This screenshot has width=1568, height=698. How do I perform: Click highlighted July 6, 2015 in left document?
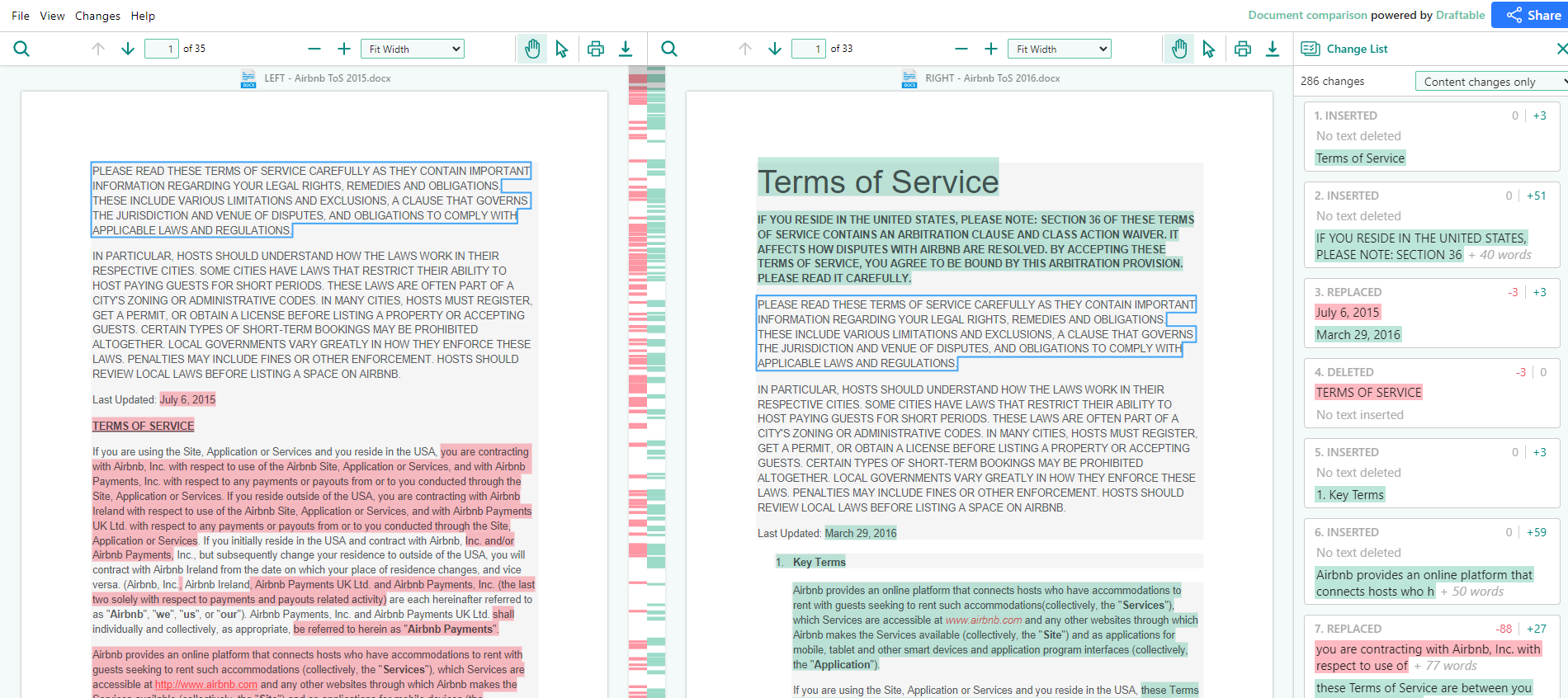[x=187, y=399]
